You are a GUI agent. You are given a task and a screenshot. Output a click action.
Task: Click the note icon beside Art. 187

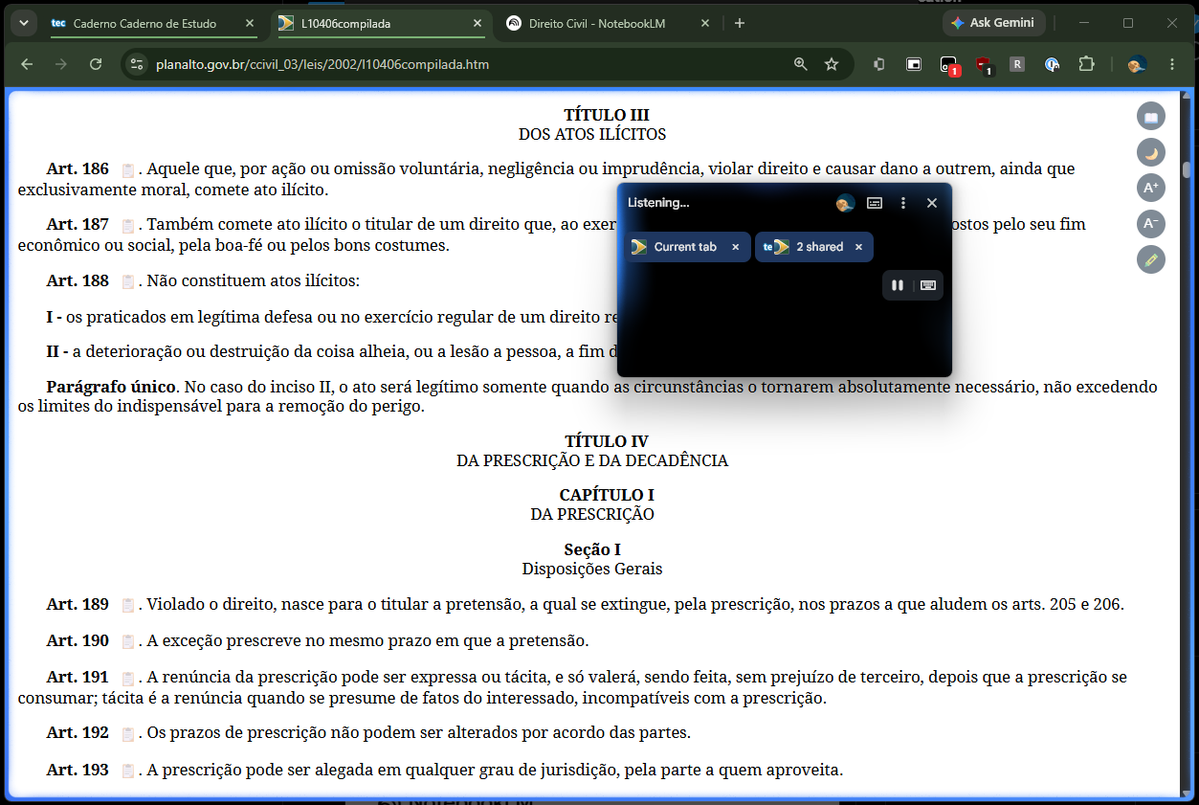[128, 226]
